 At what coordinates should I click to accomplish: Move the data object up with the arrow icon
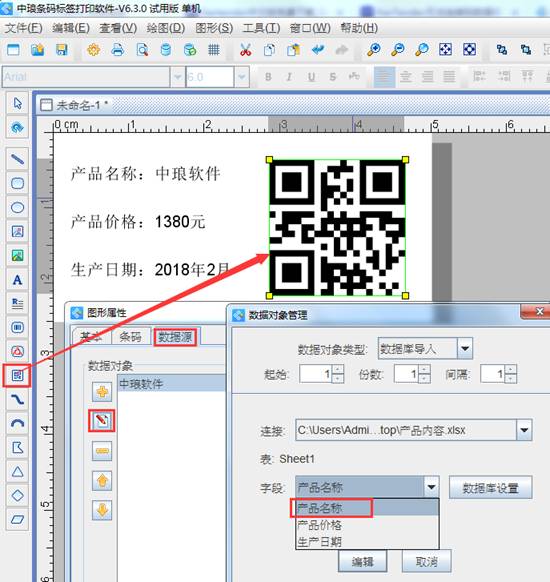pyautogui.click(x=102, y=481)
